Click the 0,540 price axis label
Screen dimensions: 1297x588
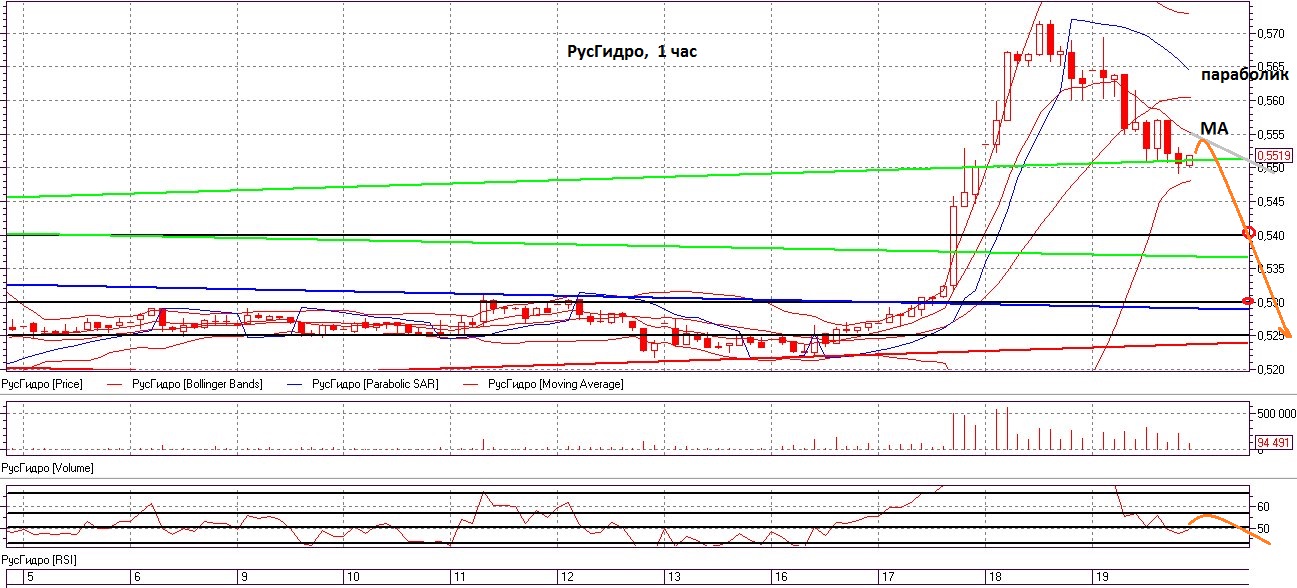1270,235
